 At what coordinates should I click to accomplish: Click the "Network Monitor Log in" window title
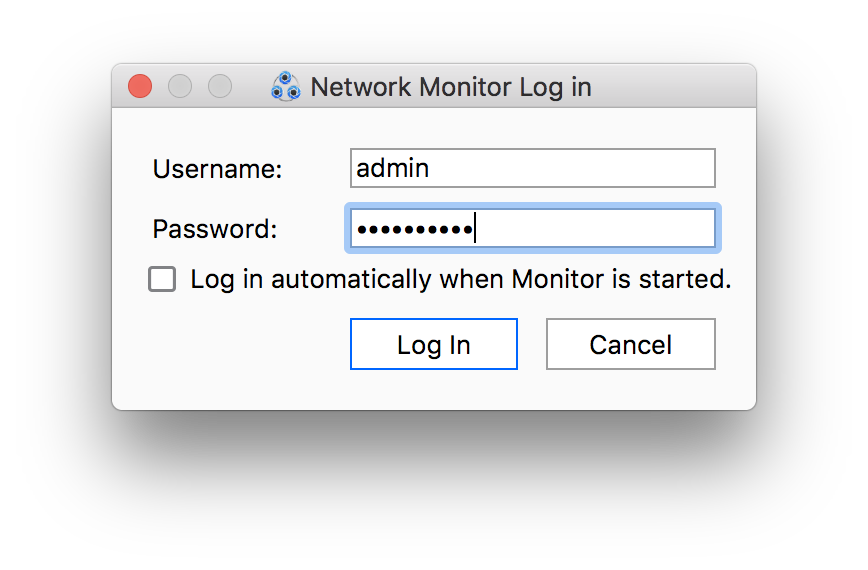pos(451,87)
